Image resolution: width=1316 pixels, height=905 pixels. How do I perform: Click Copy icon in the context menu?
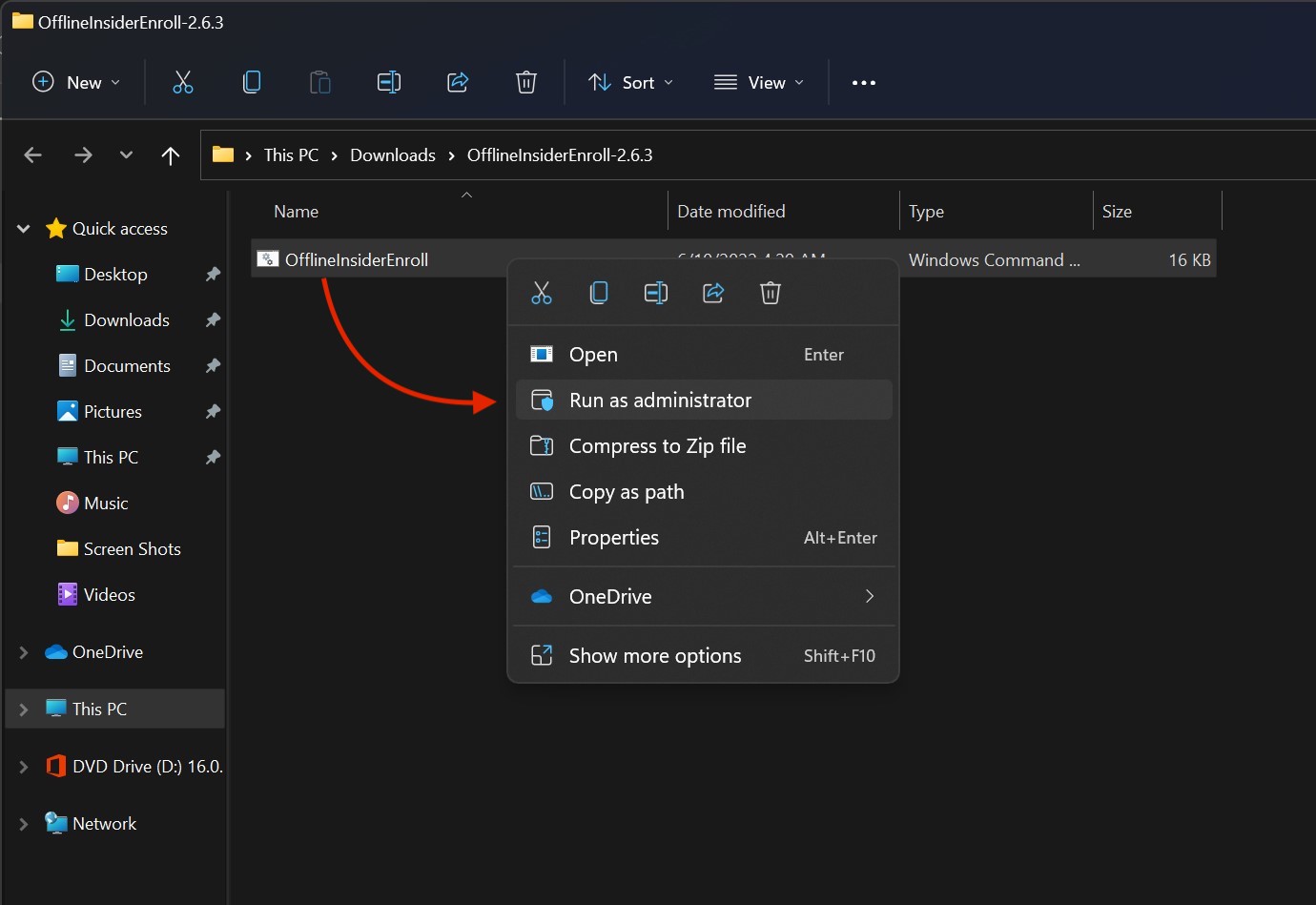(x=599, y=293)
